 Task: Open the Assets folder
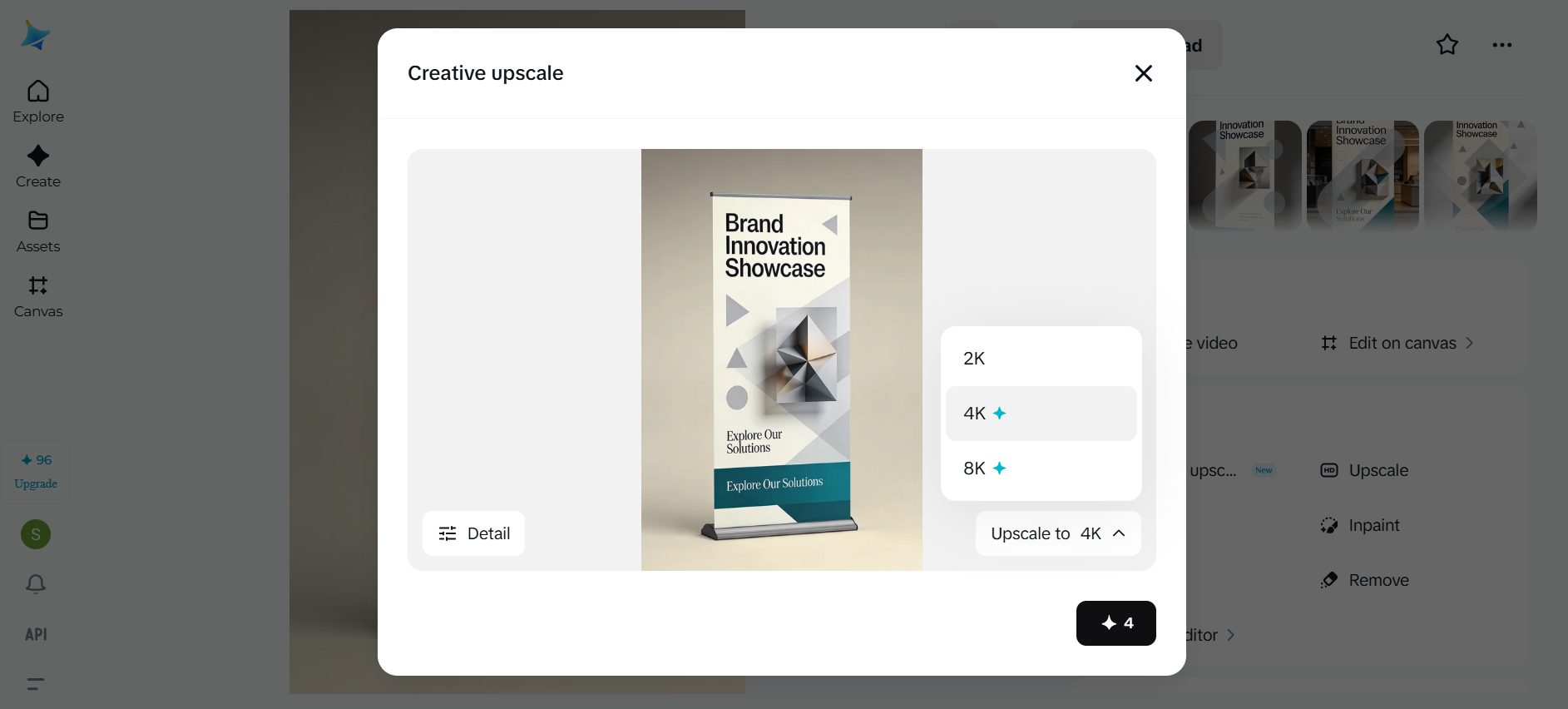[38, 231]
